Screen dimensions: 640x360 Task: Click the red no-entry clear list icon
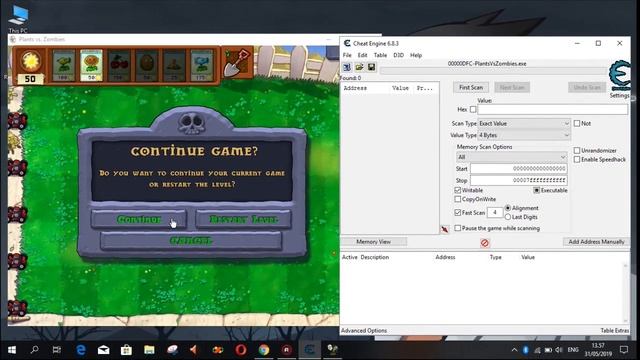pyautogui.click(x=484, y=243)
